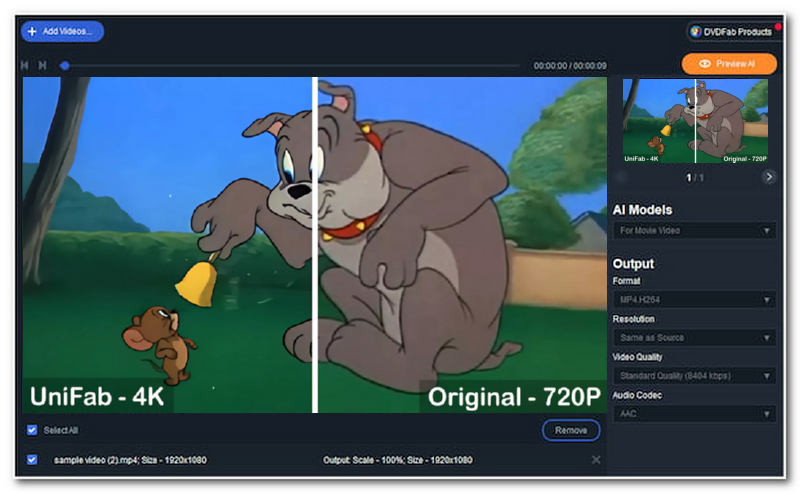Click the Add Videos button

click(62, 31)
